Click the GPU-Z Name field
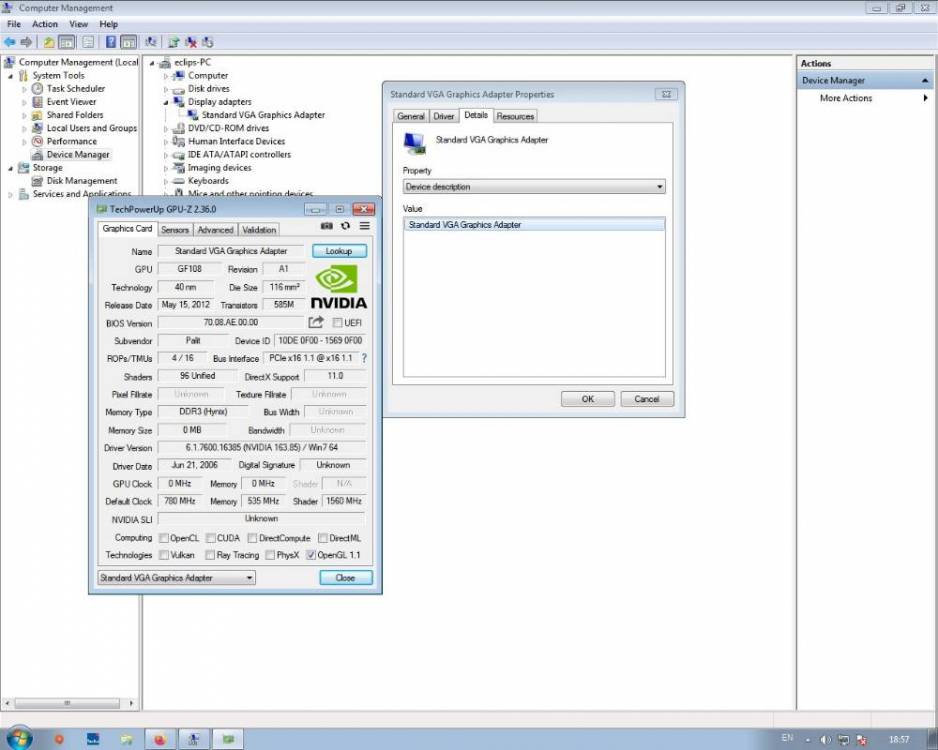This screenshot has height=750, width=938. pyautogui.click(x=231, y=251)
